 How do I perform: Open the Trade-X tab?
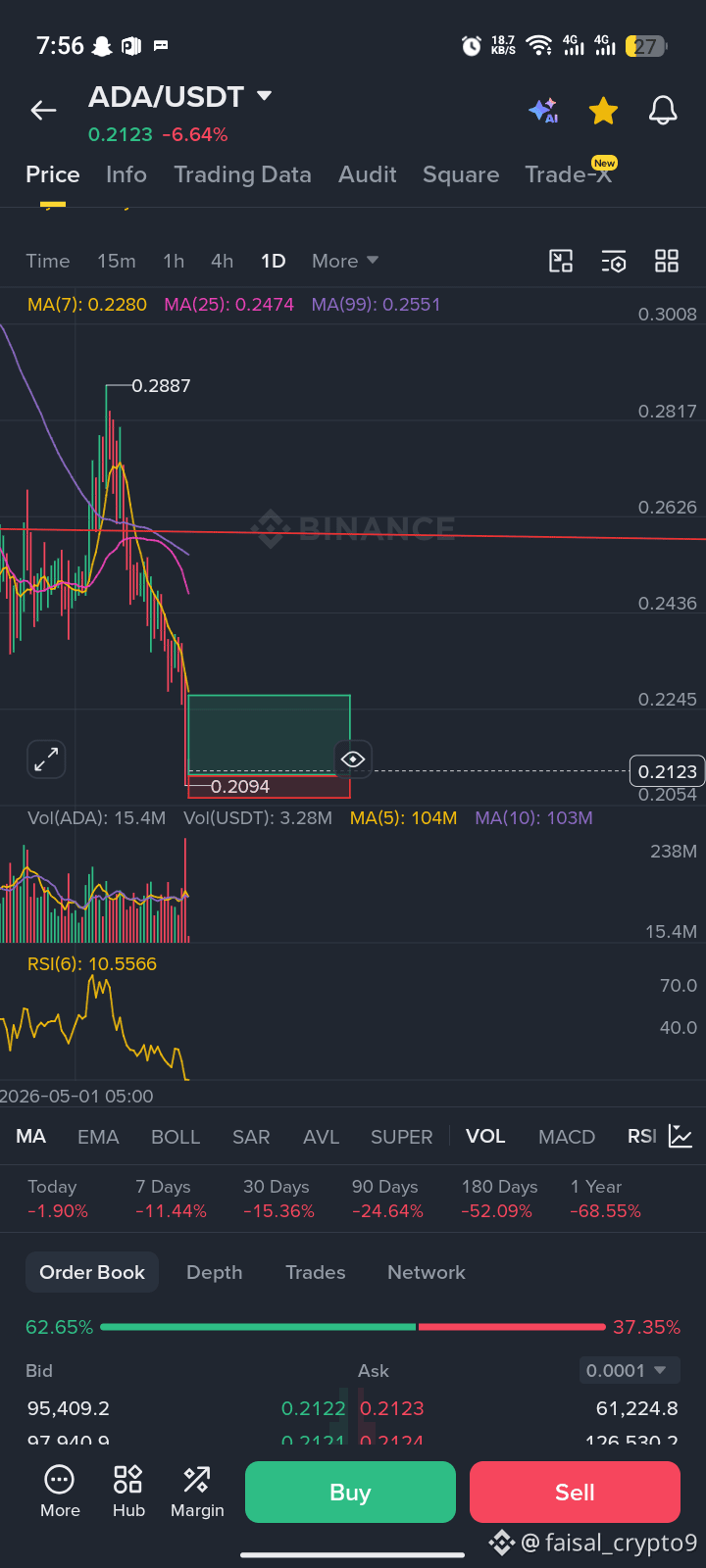[x=569, y=174]
